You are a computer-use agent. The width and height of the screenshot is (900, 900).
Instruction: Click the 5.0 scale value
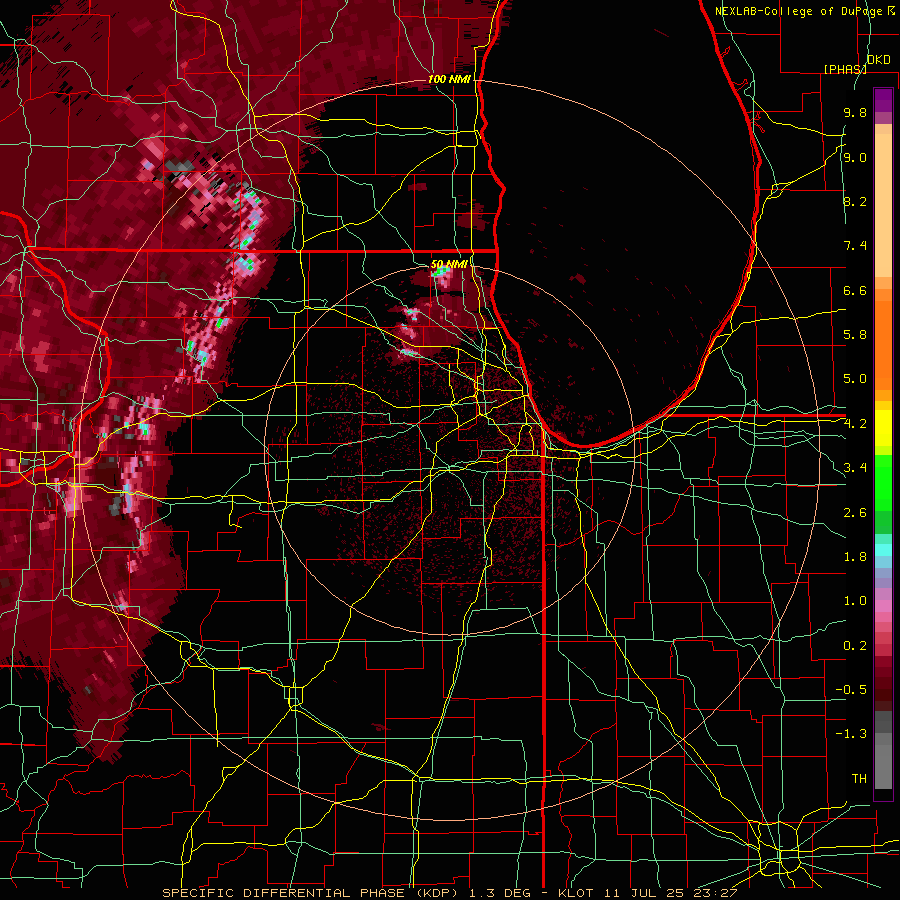pos(855,379)
